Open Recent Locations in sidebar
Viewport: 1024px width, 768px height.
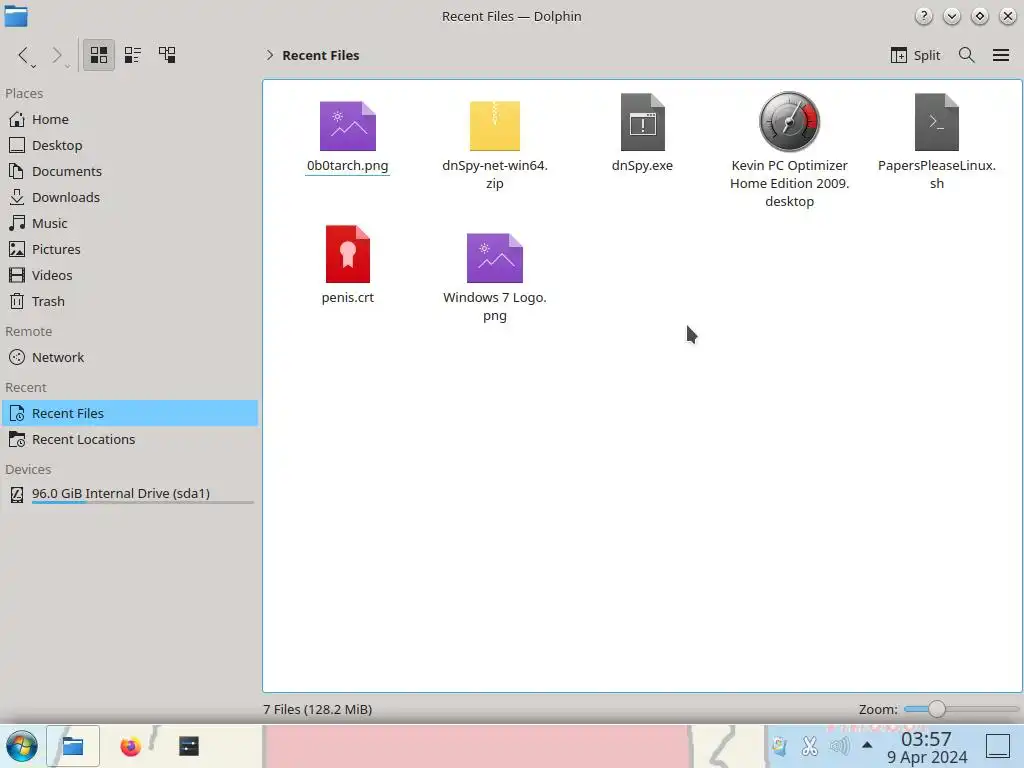point(129,440)
